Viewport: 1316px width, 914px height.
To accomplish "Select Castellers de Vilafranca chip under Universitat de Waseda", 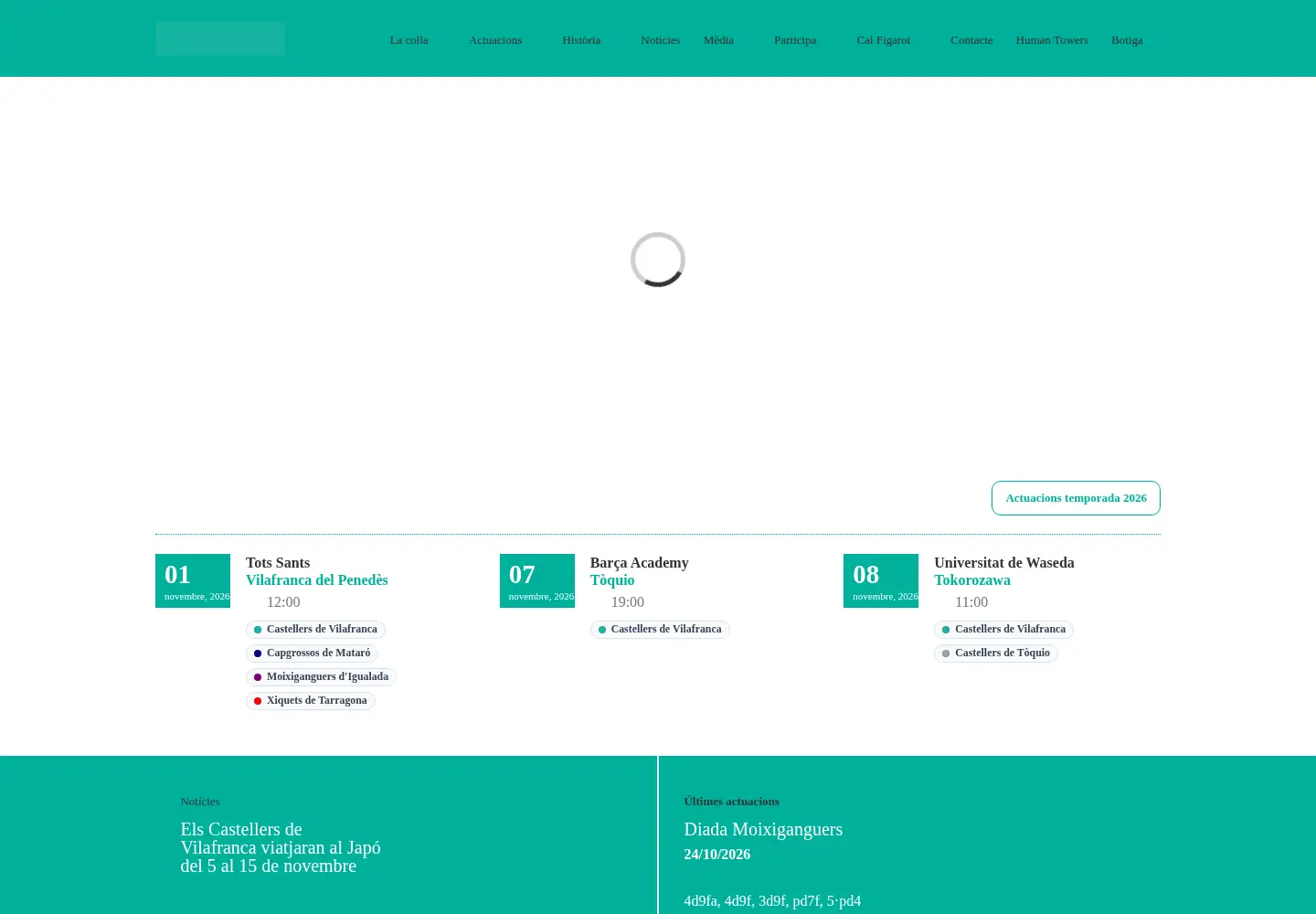I will click(x=1003, y=630).
